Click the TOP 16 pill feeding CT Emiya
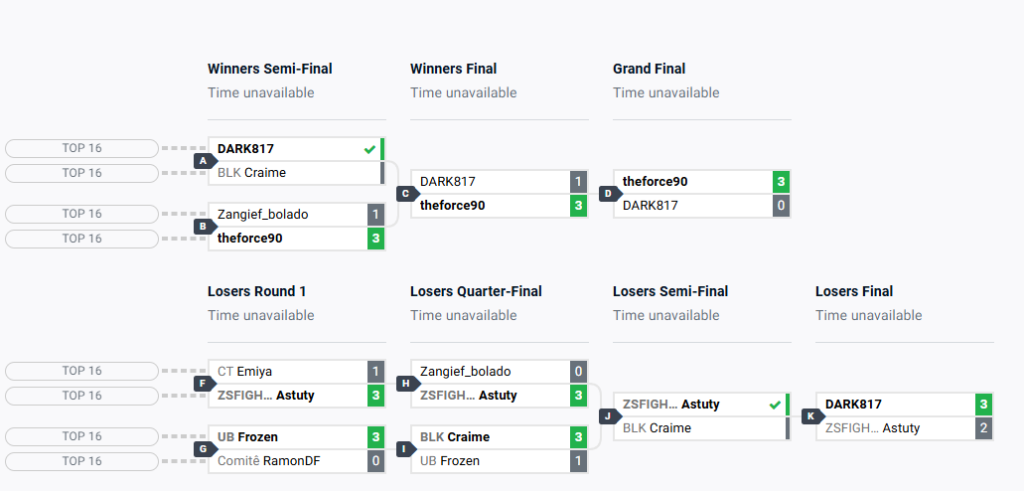The image size is (1024, 491). (x=82, y=371)
